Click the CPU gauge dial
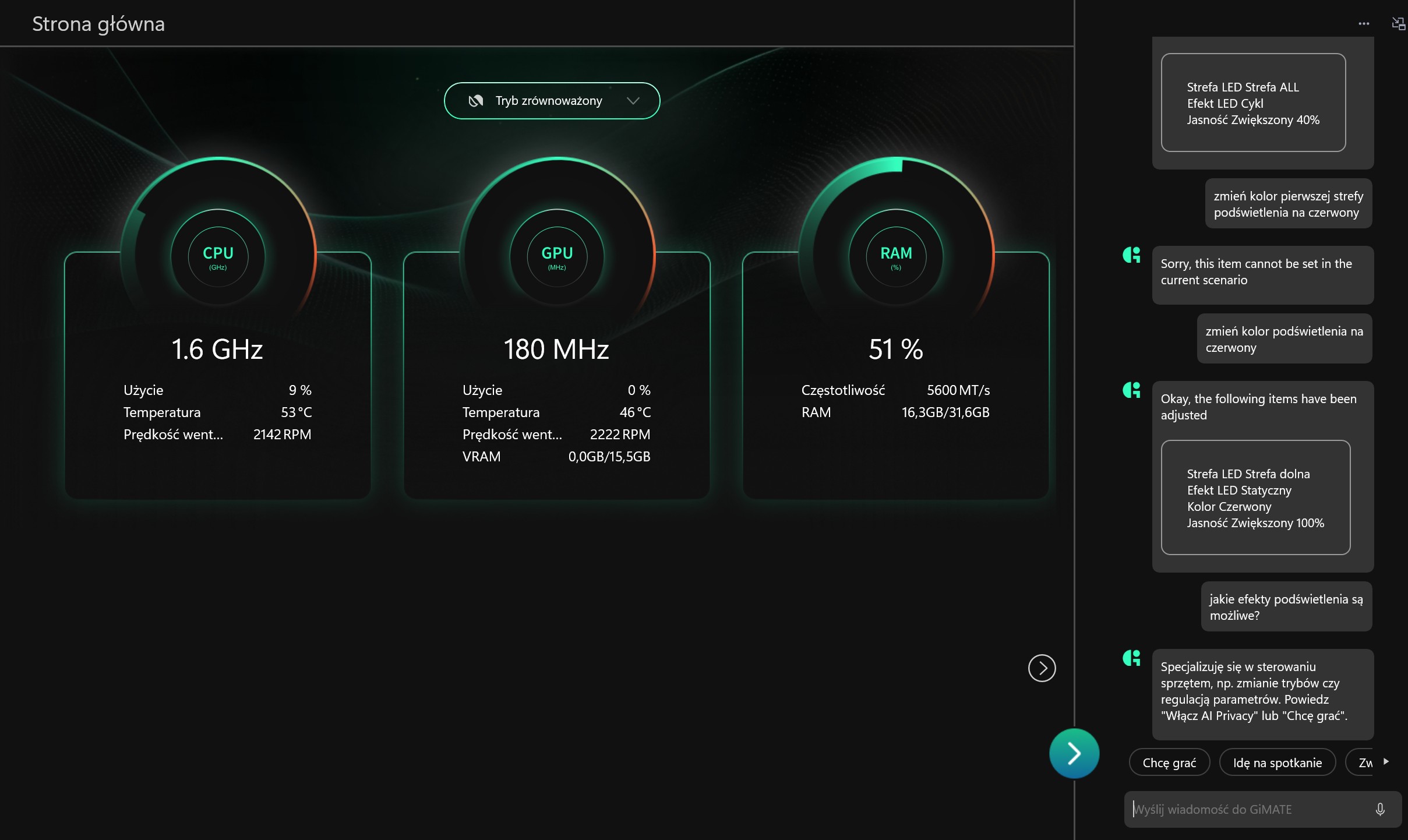The image size is (1408, 840). click(x=218, y=256)
